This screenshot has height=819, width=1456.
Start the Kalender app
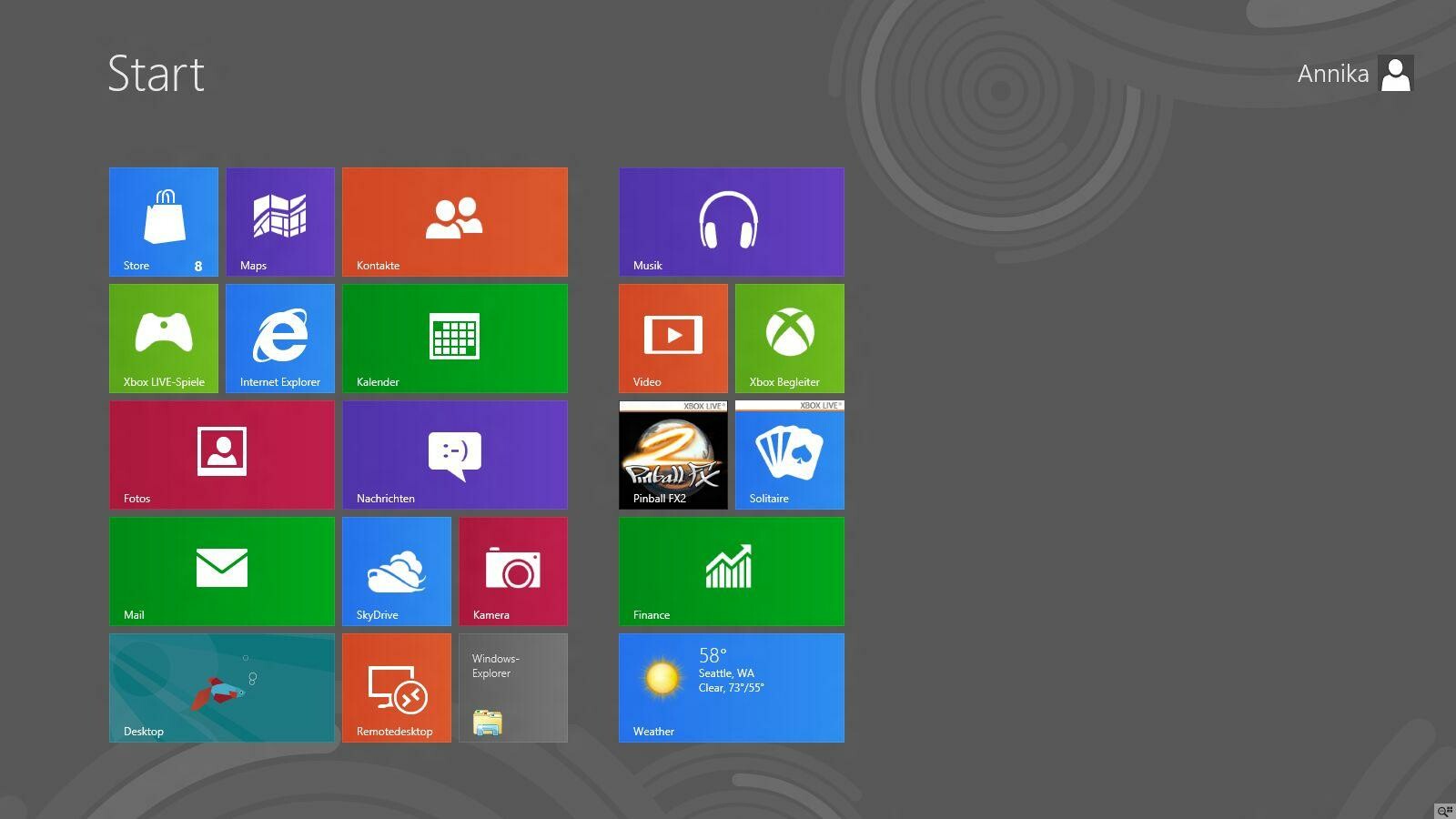[x=455, y=338]
